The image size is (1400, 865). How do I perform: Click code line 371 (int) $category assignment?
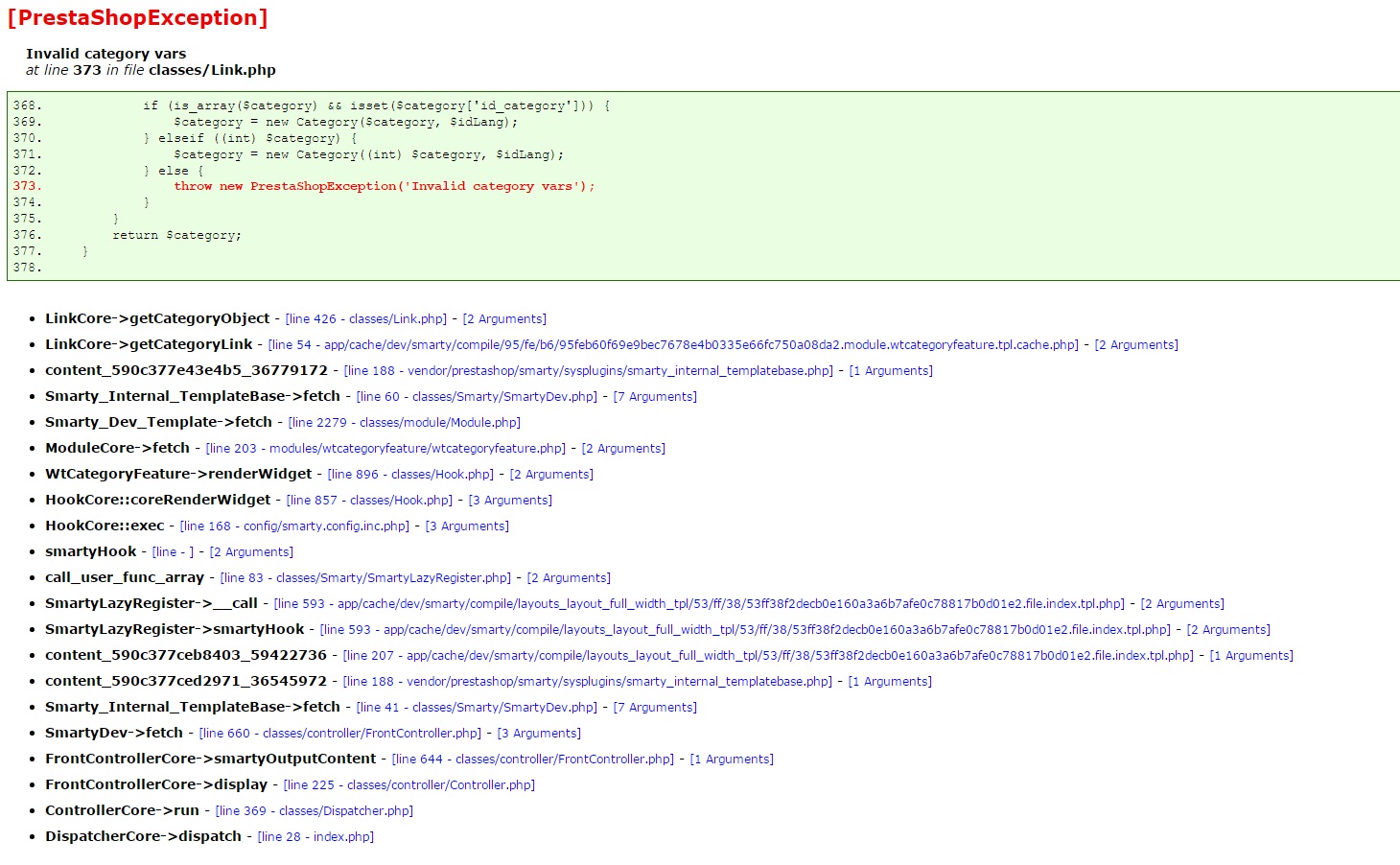369,154
